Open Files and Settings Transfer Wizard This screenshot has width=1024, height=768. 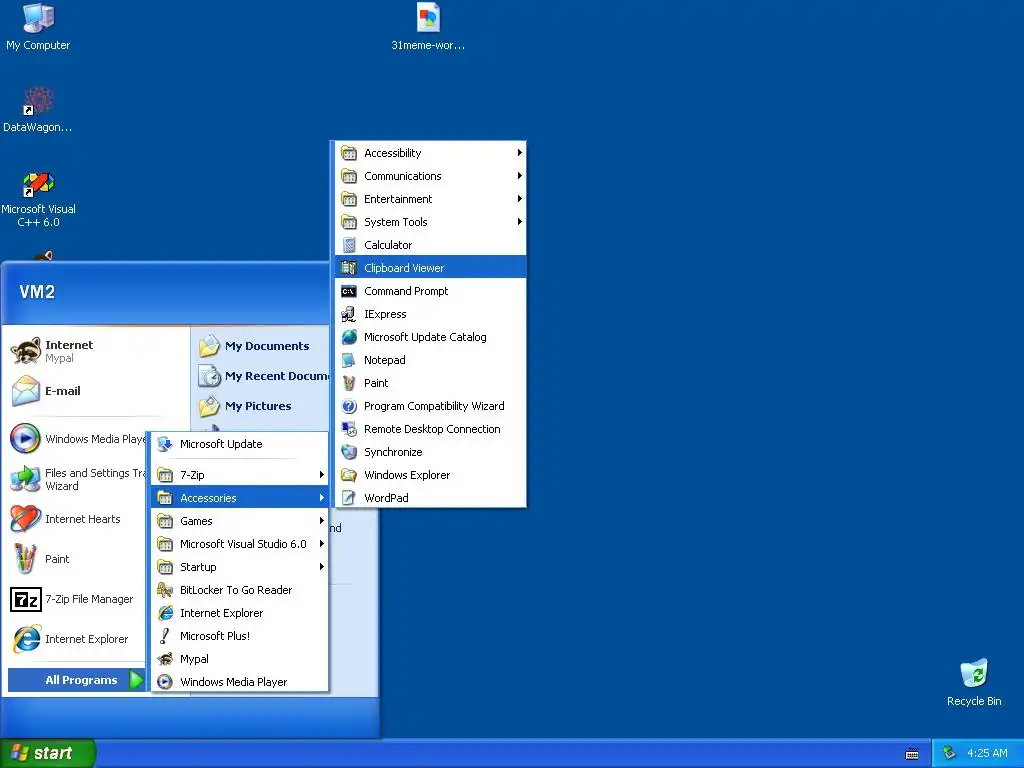77,479
